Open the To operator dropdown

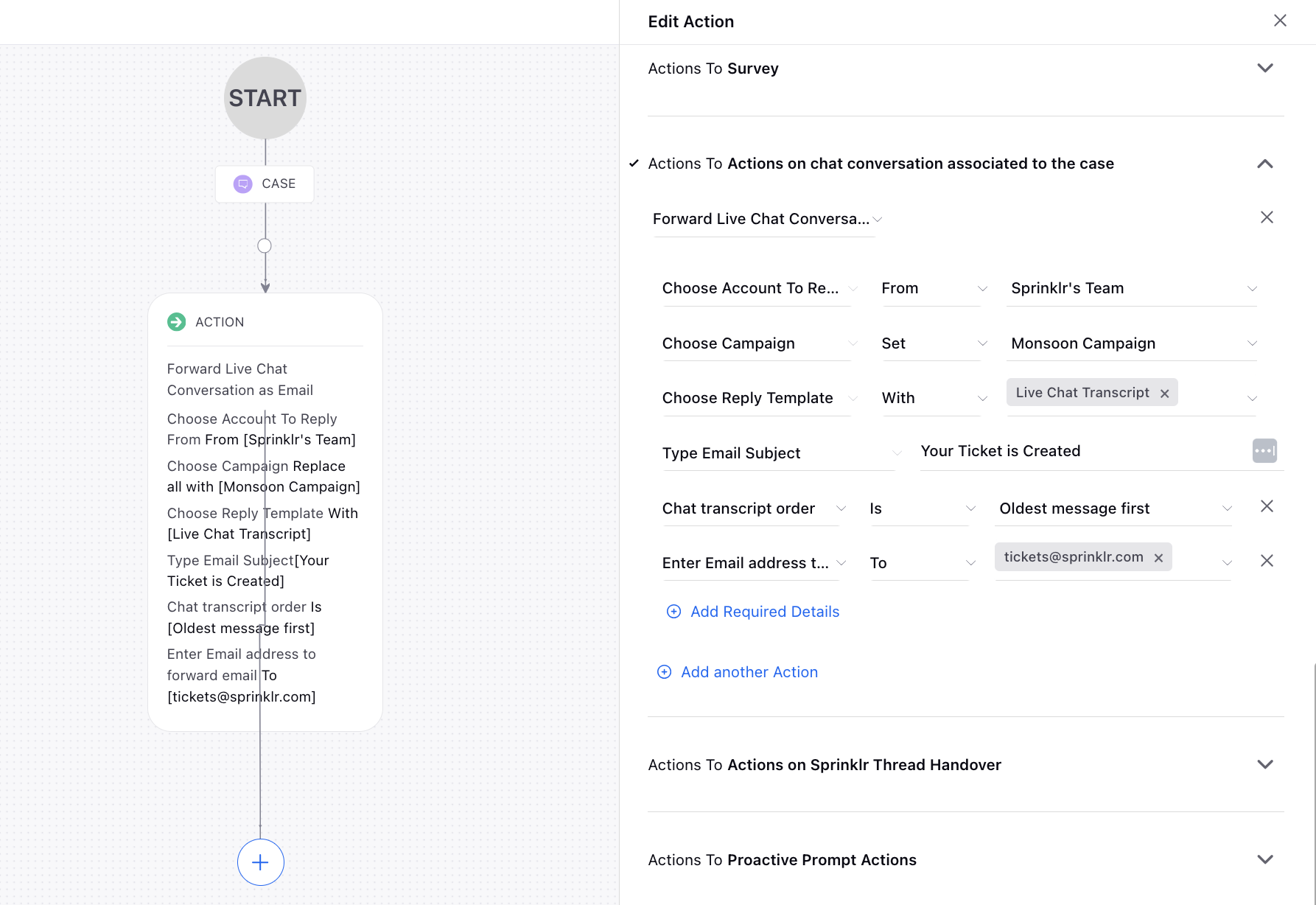(x=923, y=563)
